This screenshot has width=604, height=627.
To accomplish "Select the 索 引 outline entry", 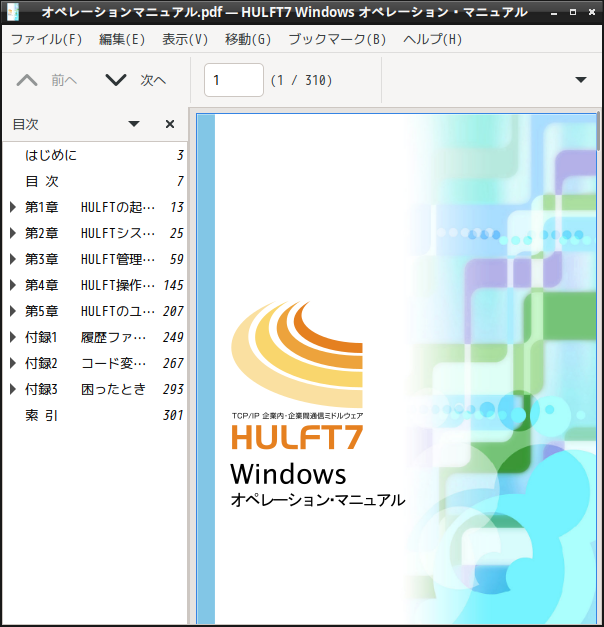I will [95, 415].
